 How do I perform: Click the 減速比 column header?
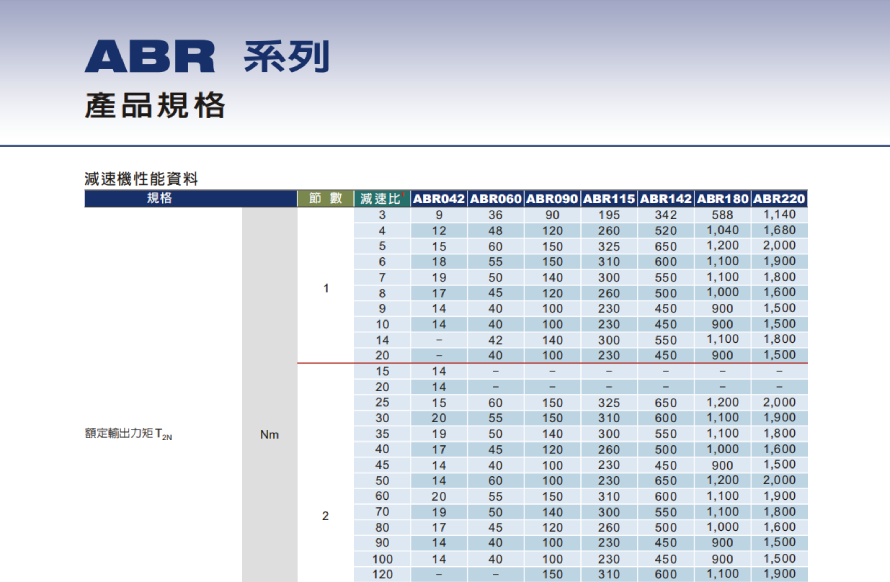tap(381, 198)
